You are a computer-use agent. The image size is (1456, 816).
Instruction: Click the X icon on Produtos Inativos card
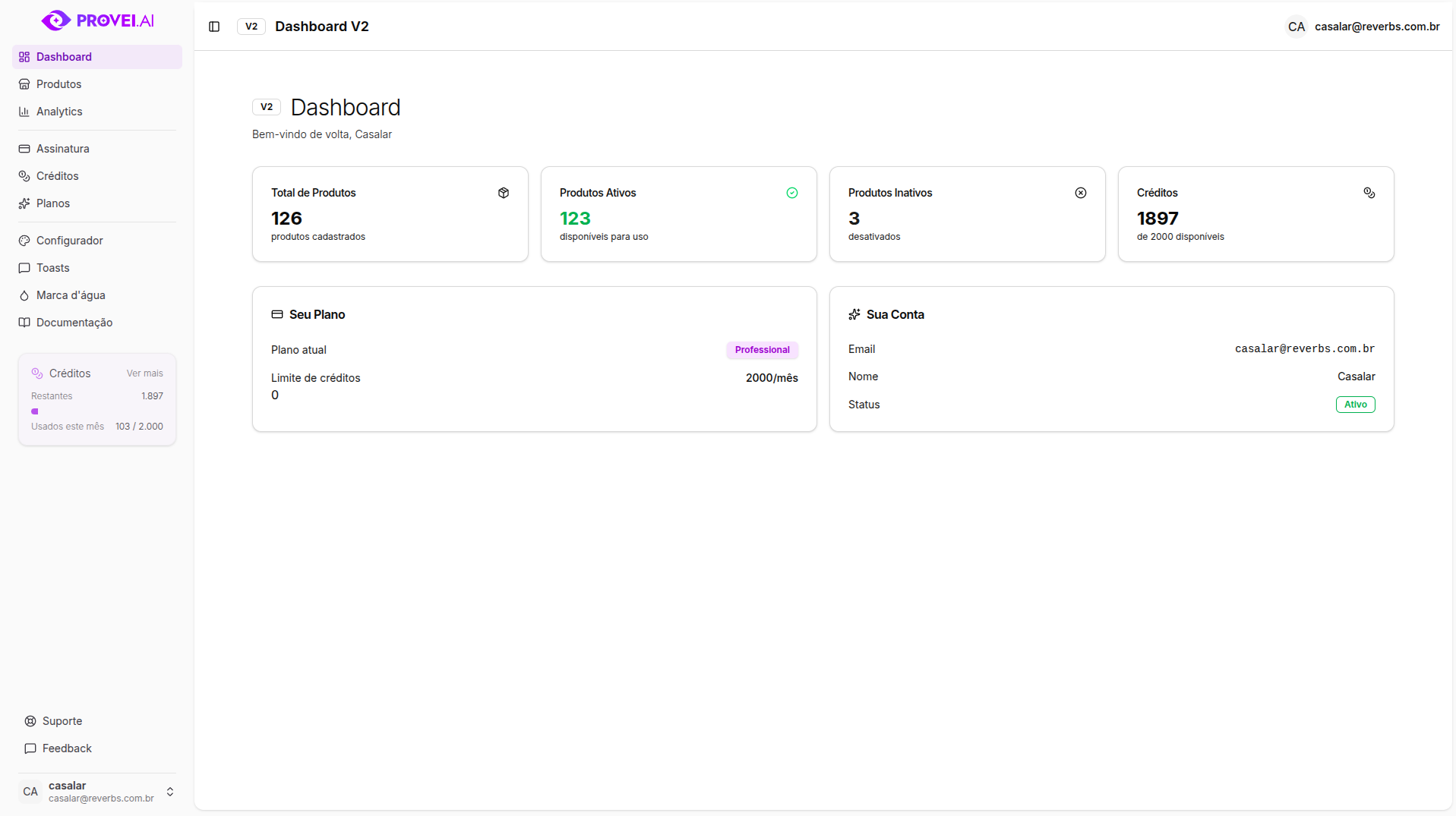[x=1080, y=193]
